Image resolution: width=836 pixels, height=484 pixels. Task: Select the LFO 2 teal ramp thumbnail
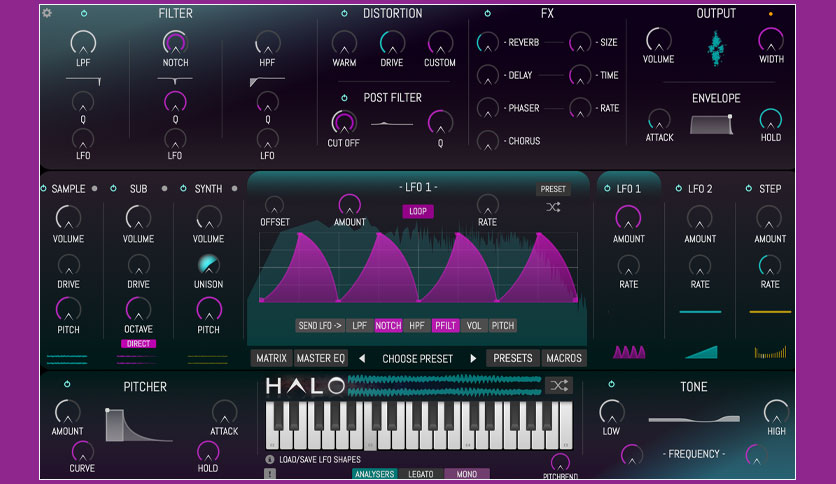click(x=701, y=352)
